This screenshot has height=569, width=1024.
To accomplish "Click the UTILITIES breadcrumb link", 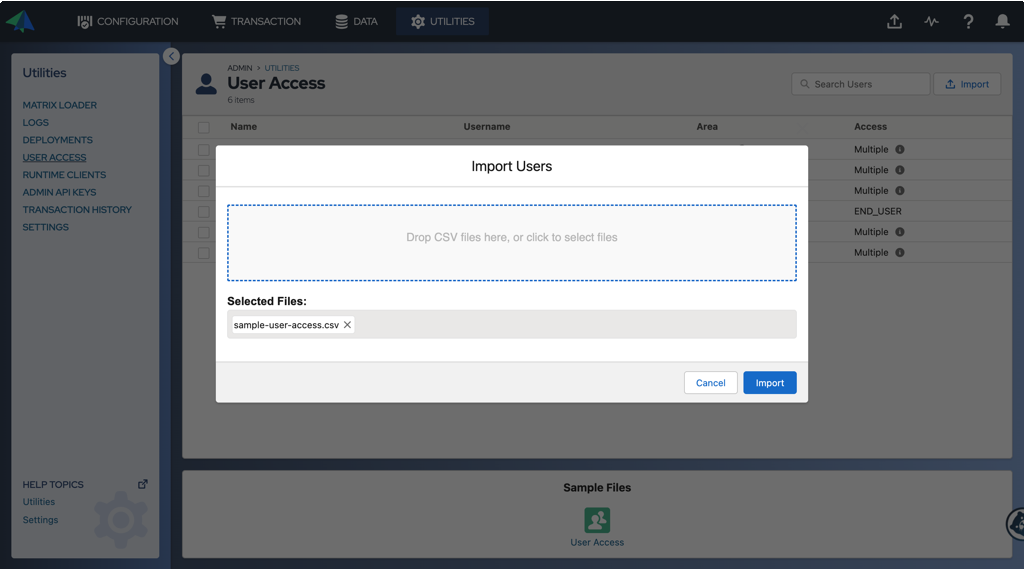I will pos(281,68).
